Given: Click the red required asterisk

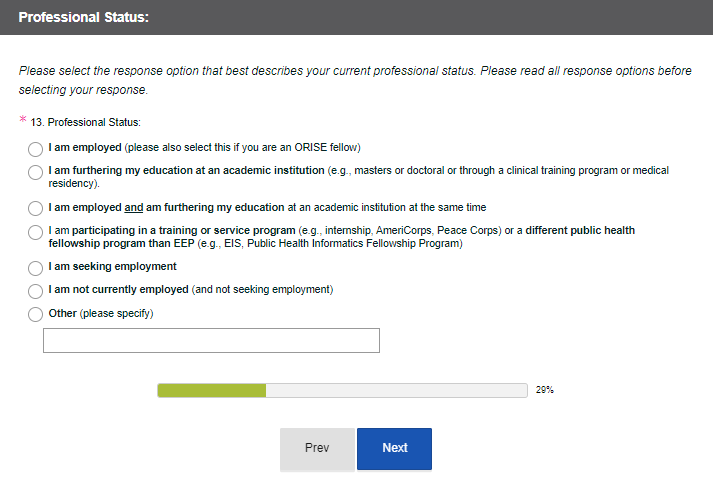Looking at the screenshot, I should (22, 122).
